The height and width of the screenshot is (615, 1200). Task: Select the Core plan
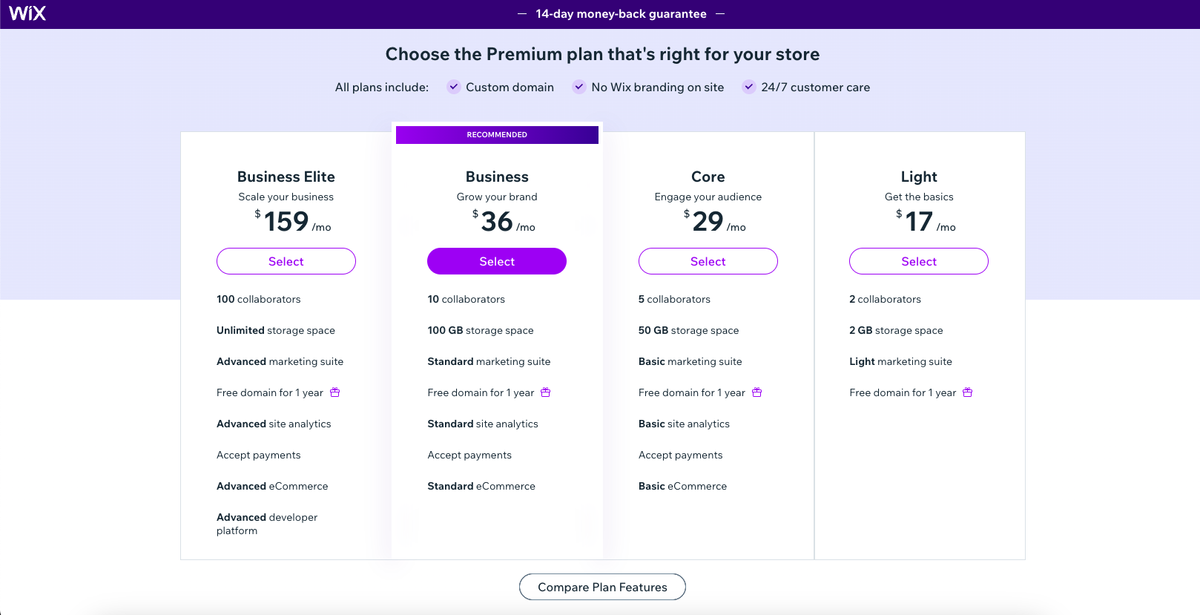(707, 261)
